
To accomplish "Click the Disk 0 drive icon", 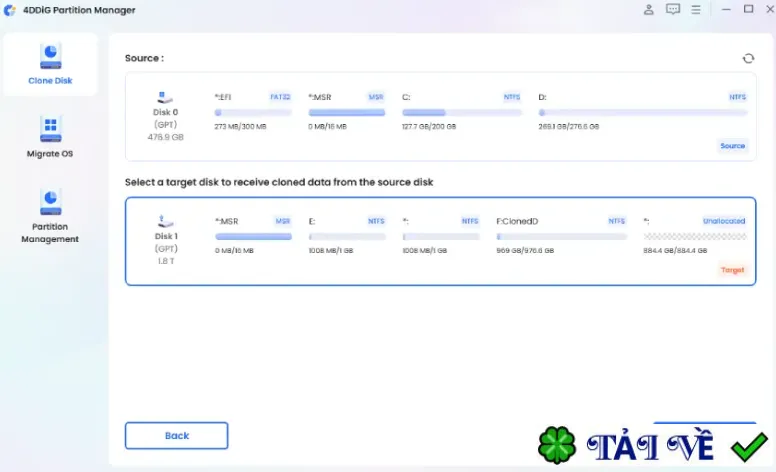I will (165, 97).
